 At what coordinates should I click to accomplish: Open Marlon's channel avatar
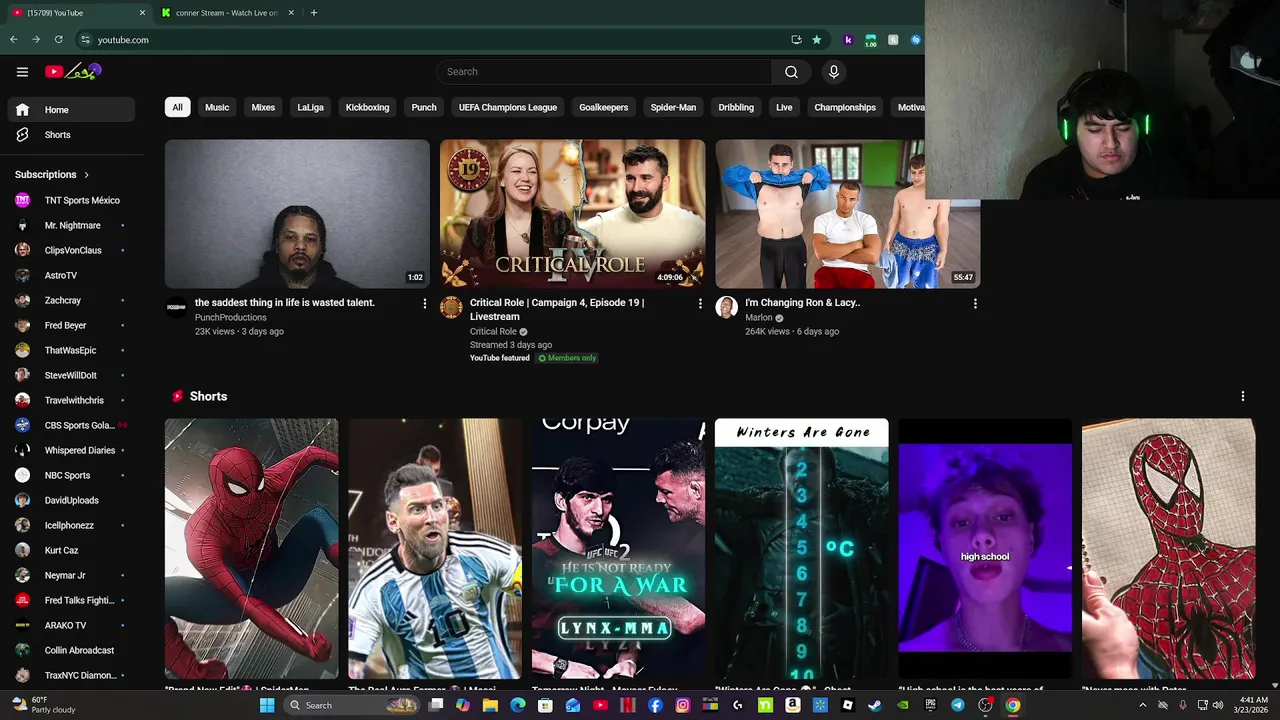pyautogui.click(x=726, y=307)
